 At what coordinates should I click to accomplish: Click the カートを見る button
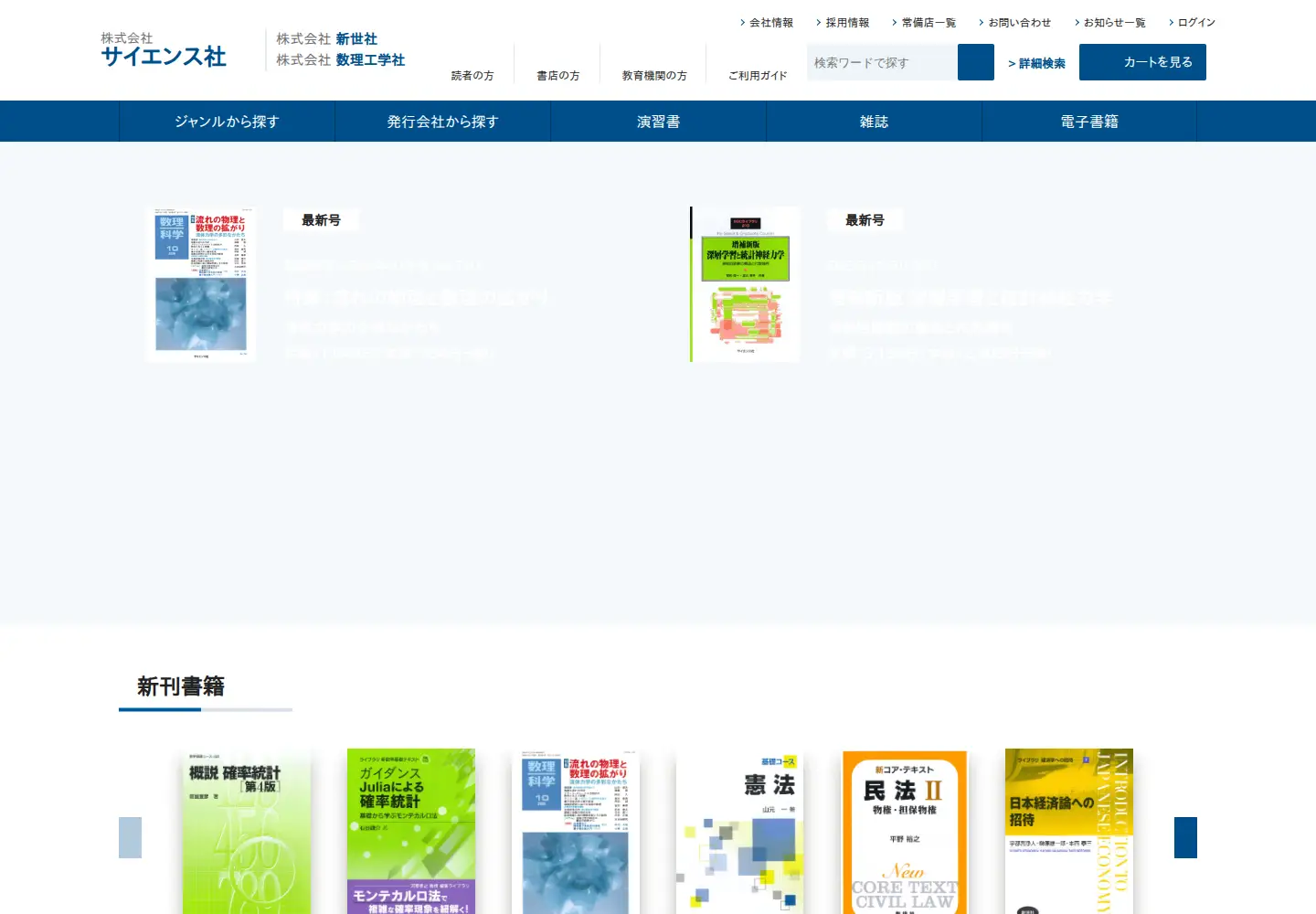pos(1142,62)
